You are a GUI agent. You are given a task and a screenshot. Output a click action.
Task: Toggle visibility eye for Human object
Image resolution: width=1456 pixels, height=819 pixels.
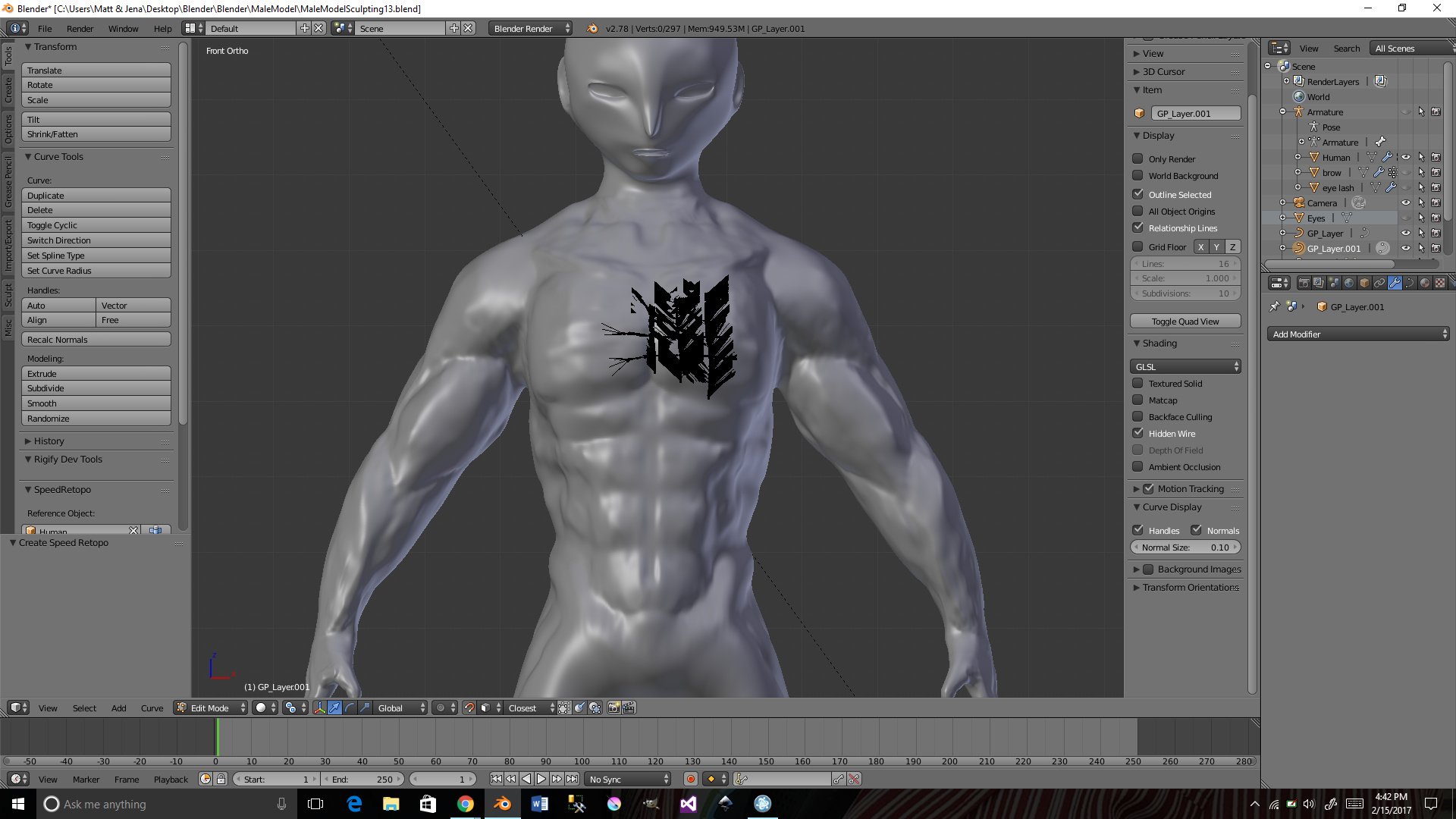pyautogui.click(x=1406, y=158)
